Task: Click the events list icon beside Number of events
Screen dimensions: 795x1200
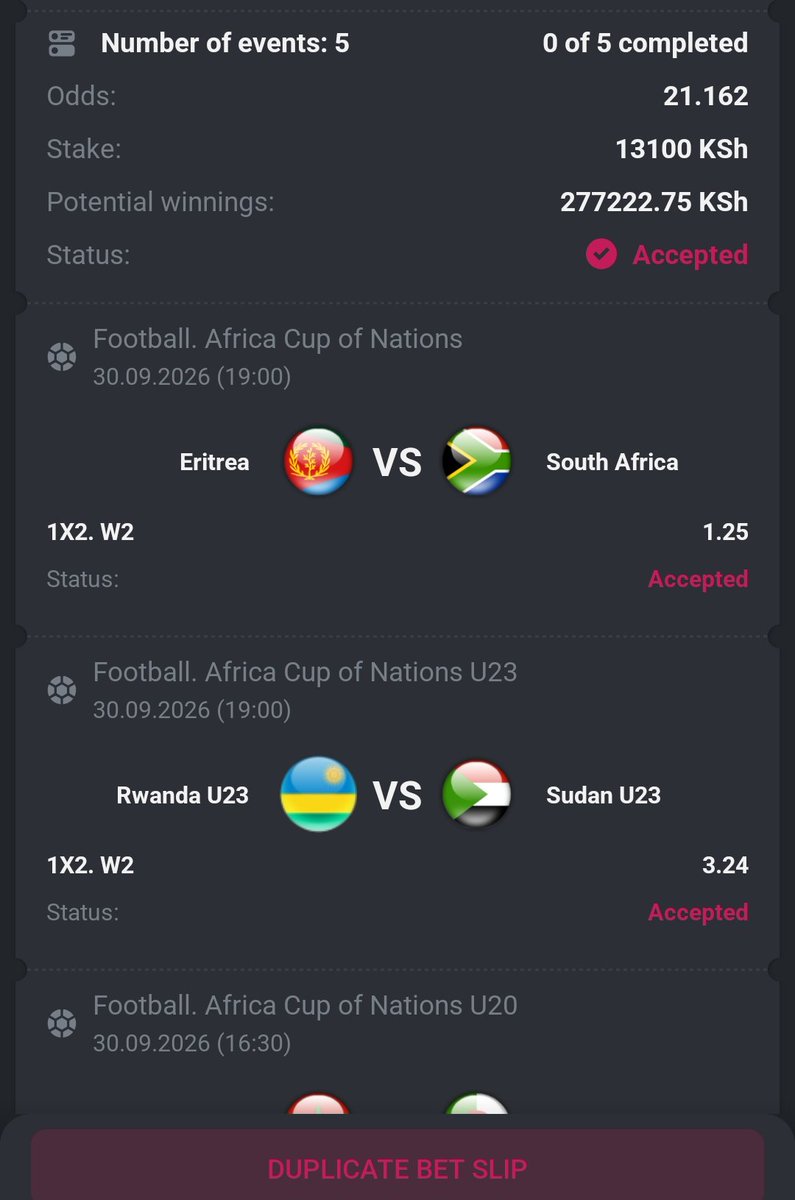Action: click(62, 43)
